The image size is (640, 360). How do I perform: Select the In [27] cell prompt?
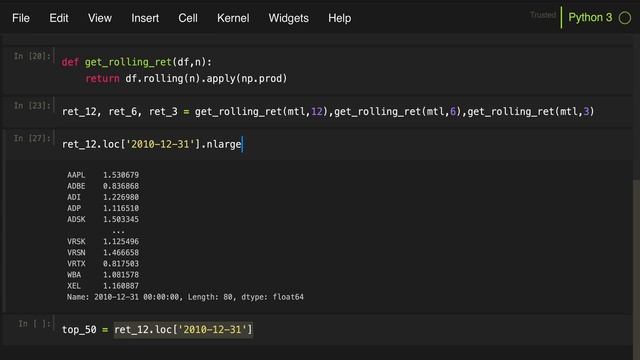point(32,138)
